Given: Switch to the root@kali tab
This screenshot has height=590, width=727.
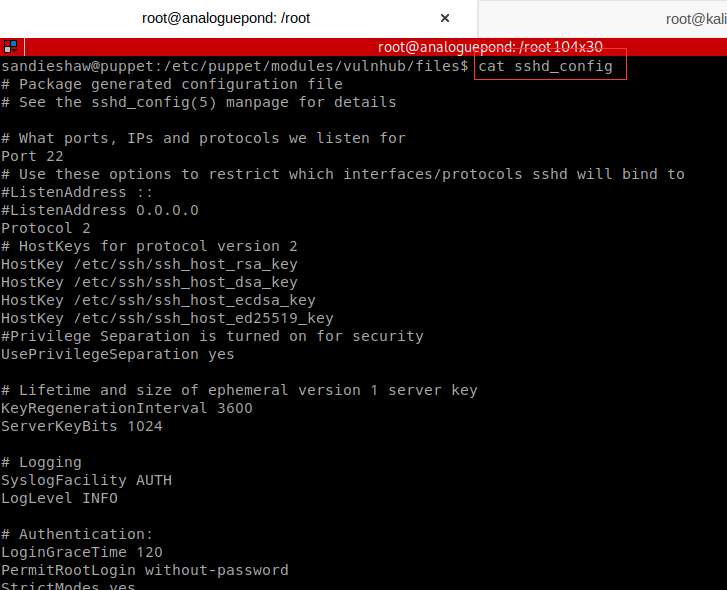Looking at the screenshot, I should pyautogui.click(x=695, y=18).
